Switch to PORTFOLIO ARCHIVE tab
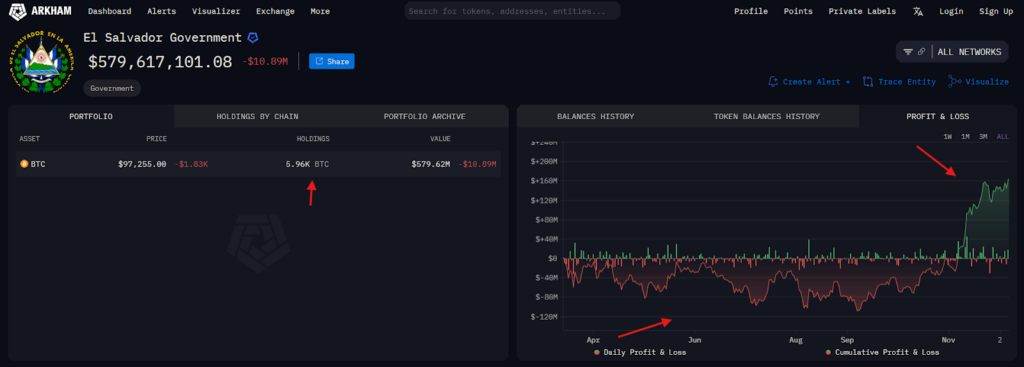The width and height of the screenshot is (1024, 367). [424, 116]
